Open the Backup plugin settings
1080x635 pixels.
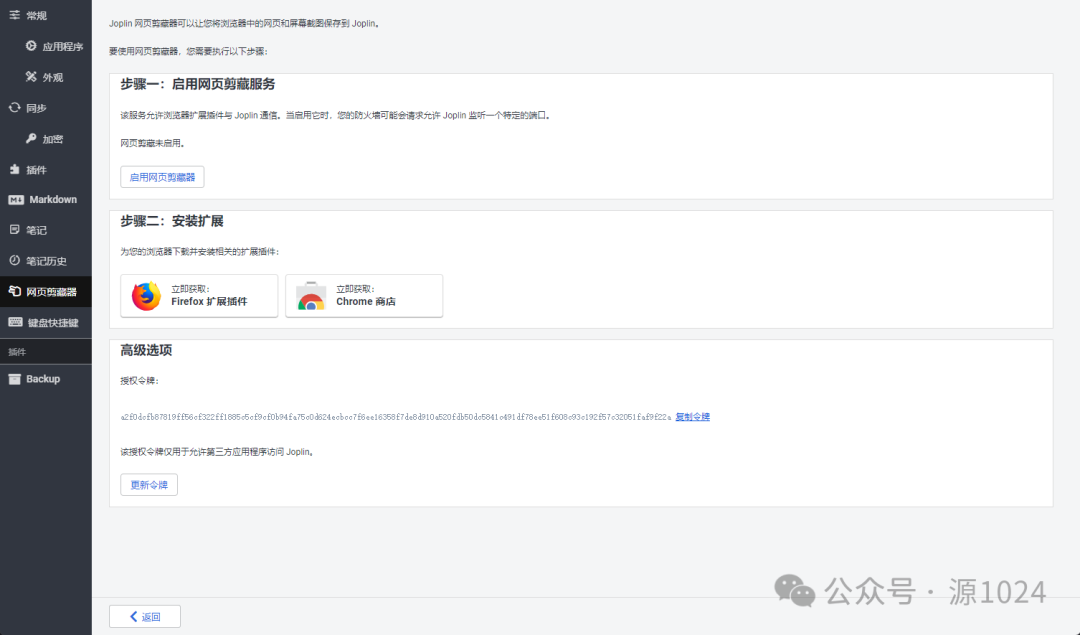tap(45, 379)
